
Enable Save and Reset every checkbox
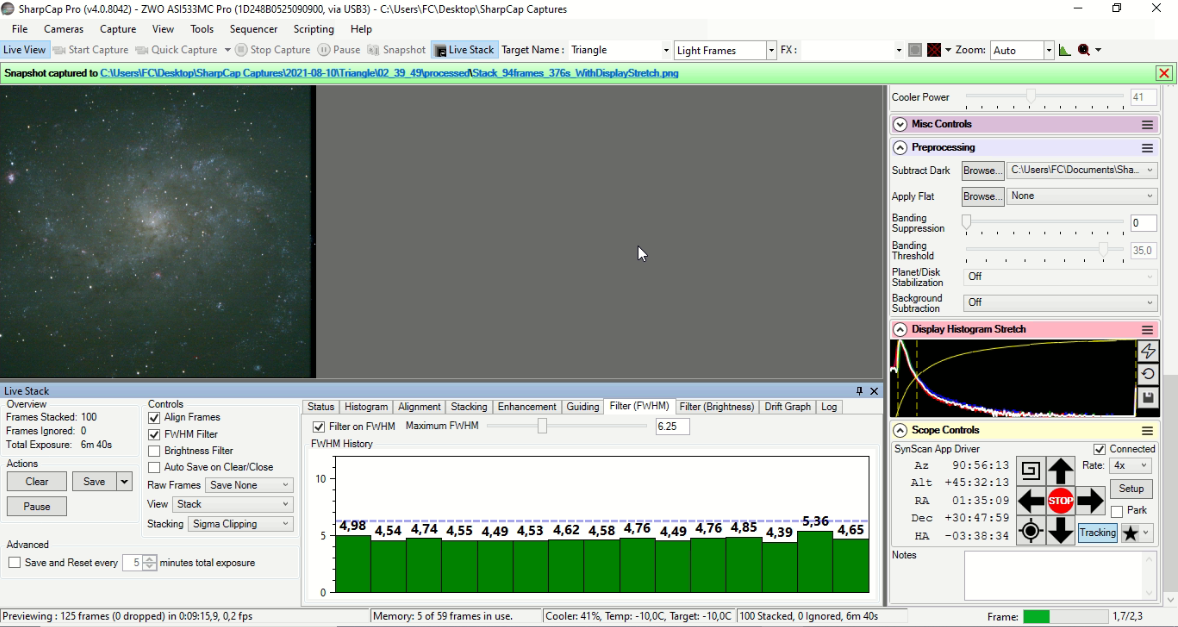pos(14,562)
